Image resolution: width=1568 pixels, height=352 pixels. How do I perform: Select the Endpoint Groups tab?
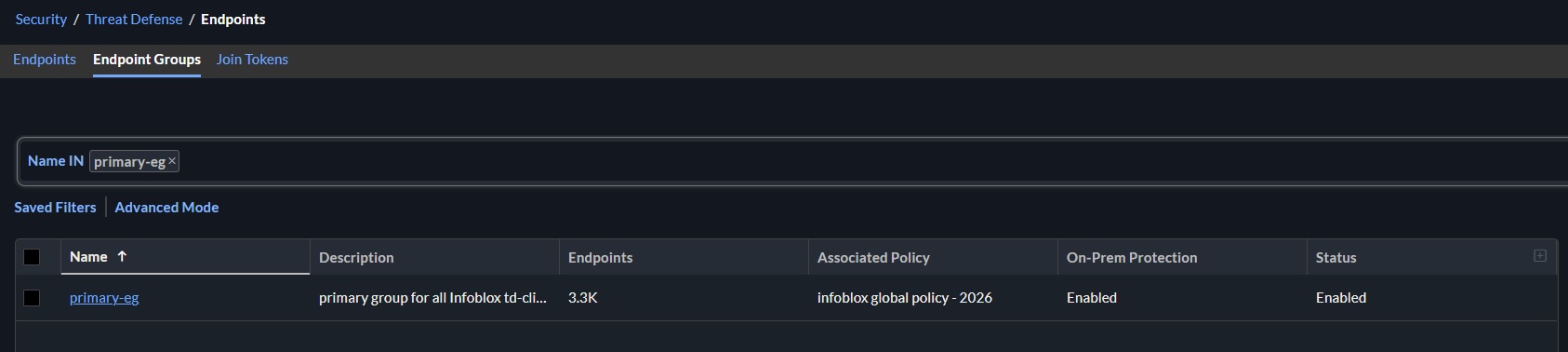coord(147,60)
